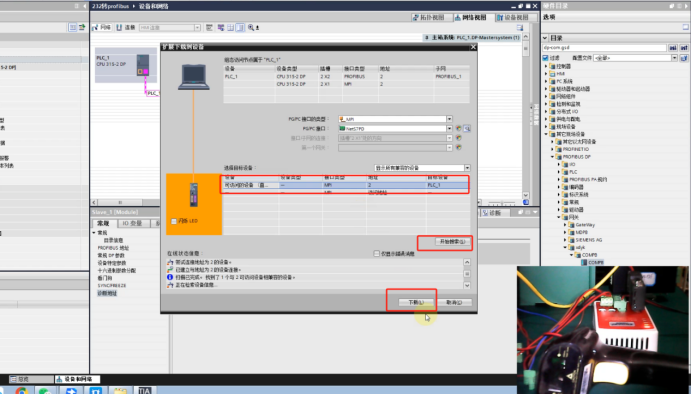Click the 连接 (Connections) toolbar button
This screenshot has height=395, width=691.
coord(126,27)
